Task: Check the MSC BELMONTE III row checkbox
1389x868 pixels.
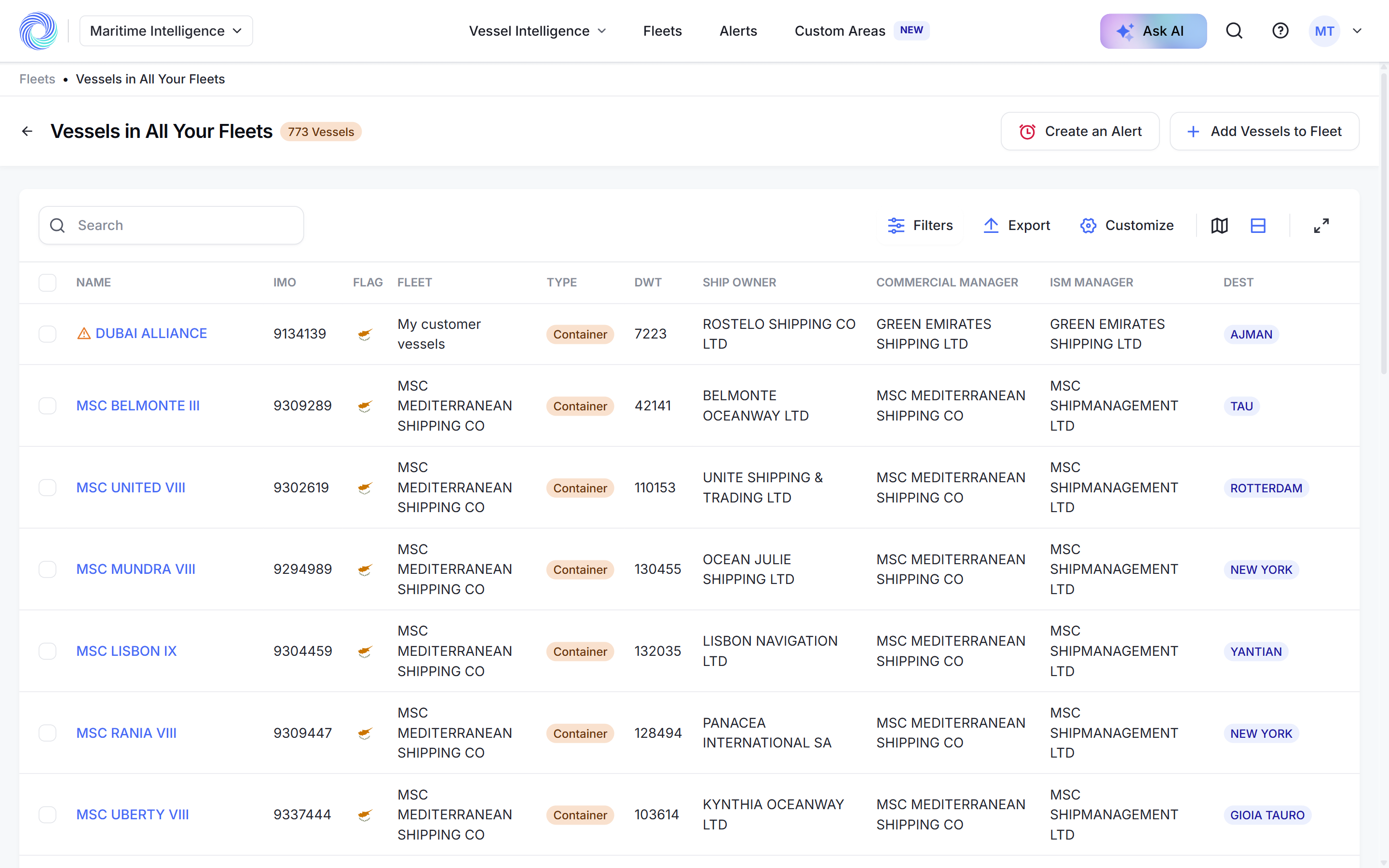Action: tap(48, 406)
